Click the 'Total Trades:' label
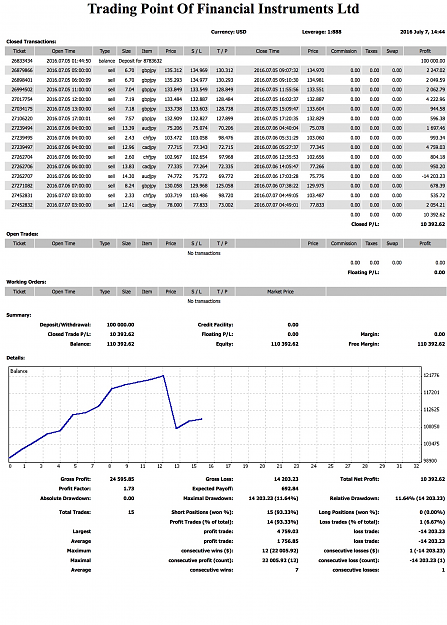Image resolution: width=447 pixels, height=625 pixels. [75, 512]
